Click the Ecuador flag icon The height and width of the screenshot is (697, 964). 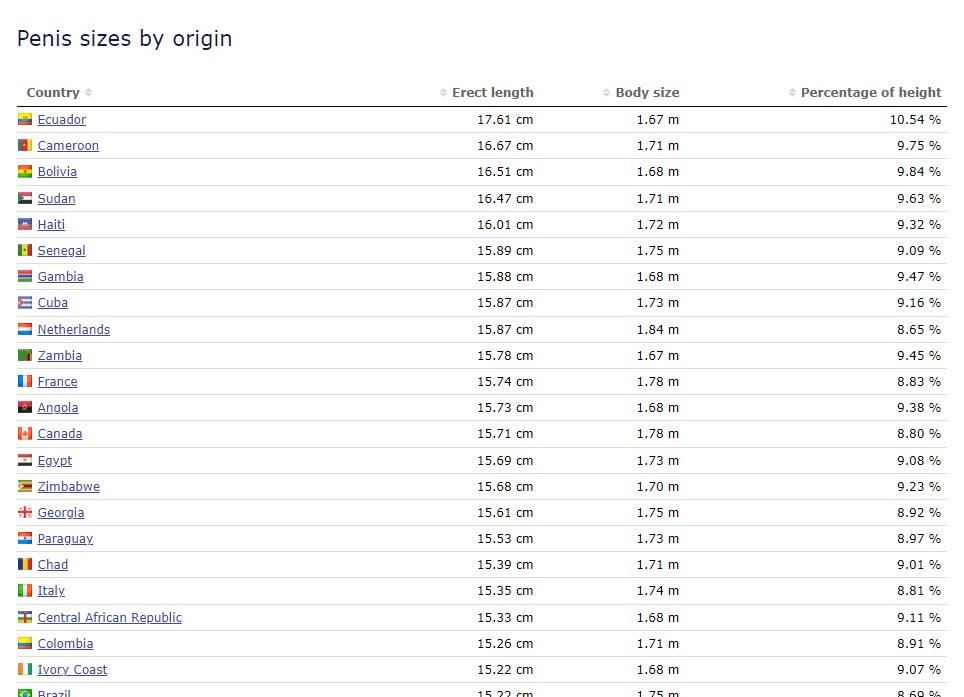point(25,120)
